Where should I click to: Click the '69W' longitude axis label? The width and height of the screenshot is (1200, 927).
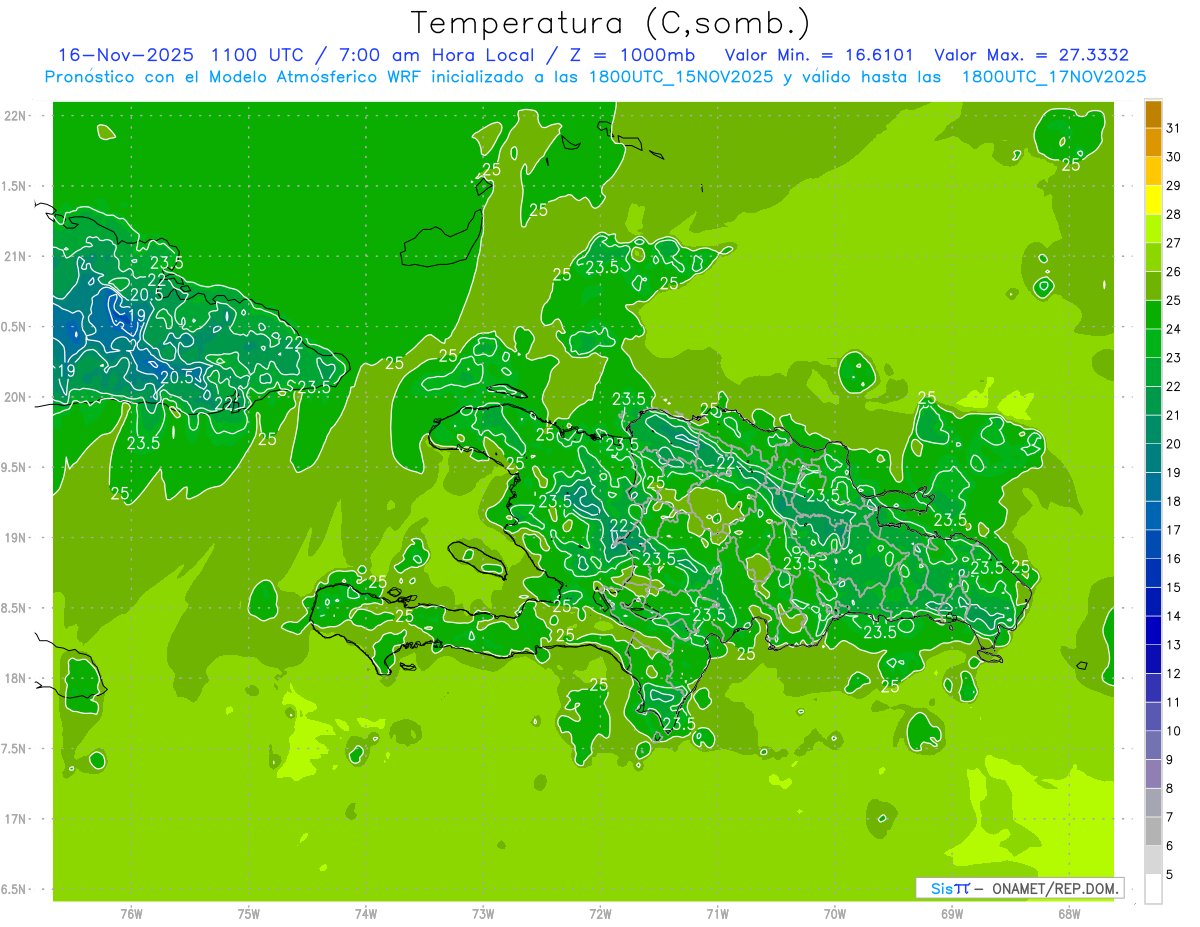pyautogui.click(x=951, y=913)
